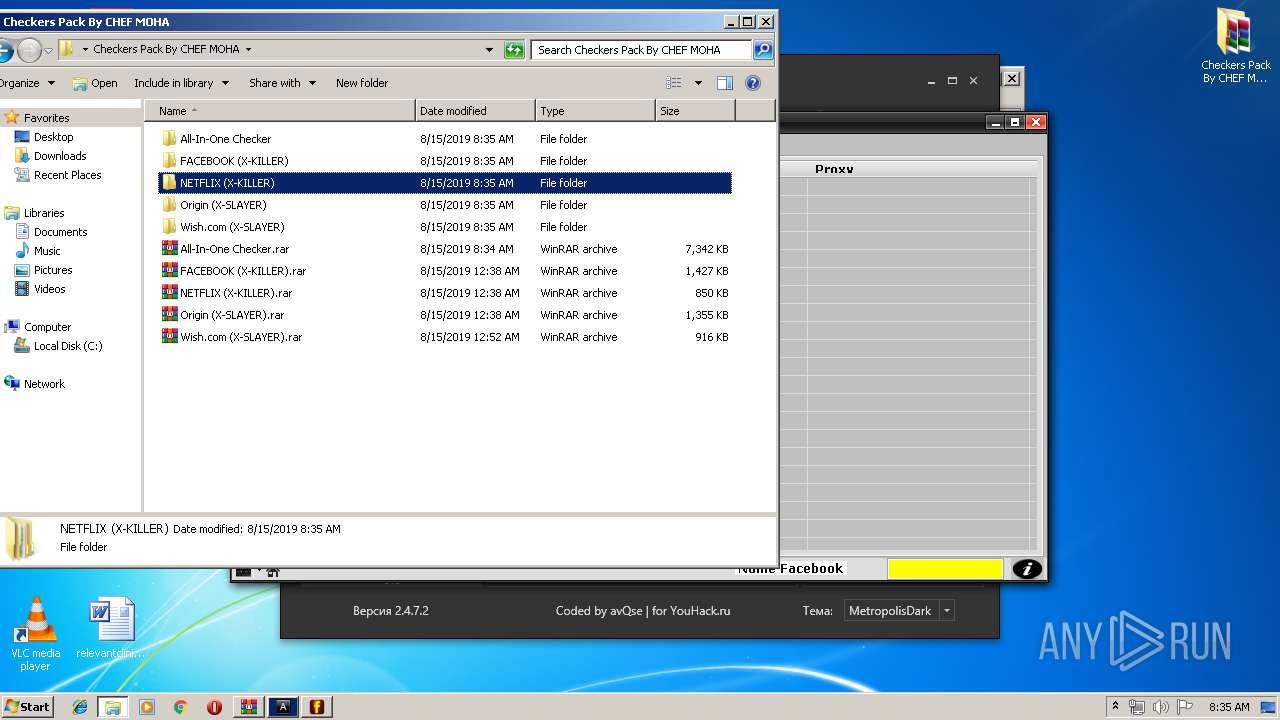Click Proxy column header in checker window

(x=834, y=169)
